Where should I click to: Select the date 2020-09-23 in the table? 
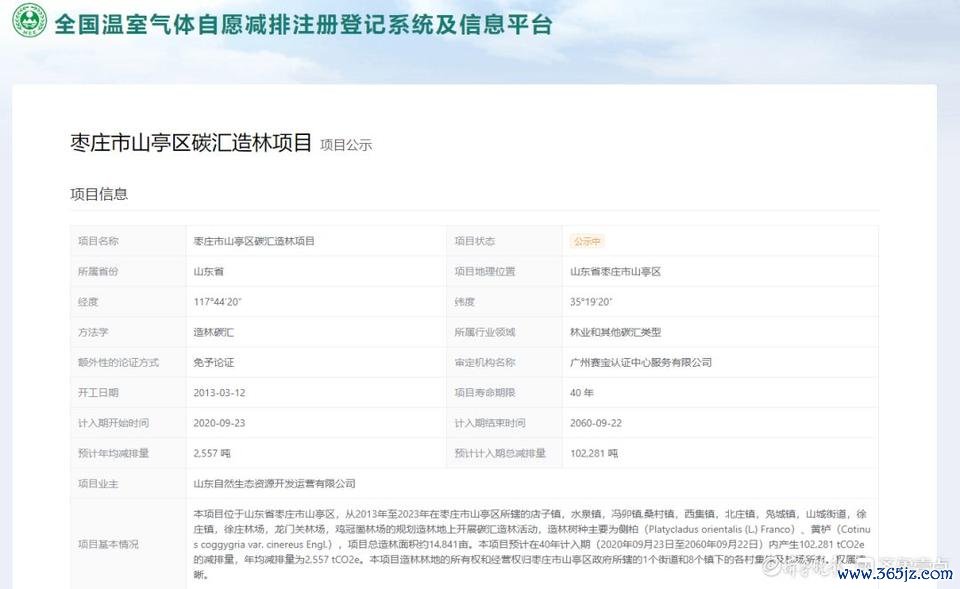coord(219,423)
